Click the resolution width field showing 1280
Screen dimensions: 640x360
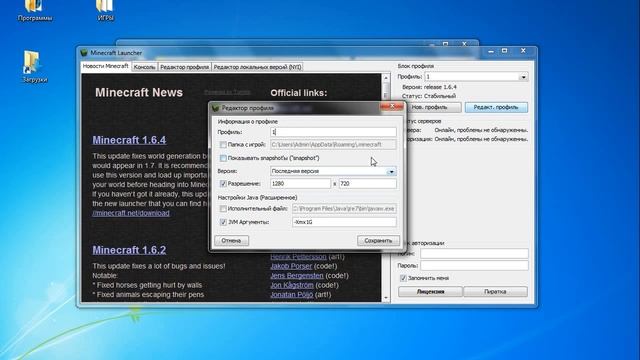[x=300, y=184]
